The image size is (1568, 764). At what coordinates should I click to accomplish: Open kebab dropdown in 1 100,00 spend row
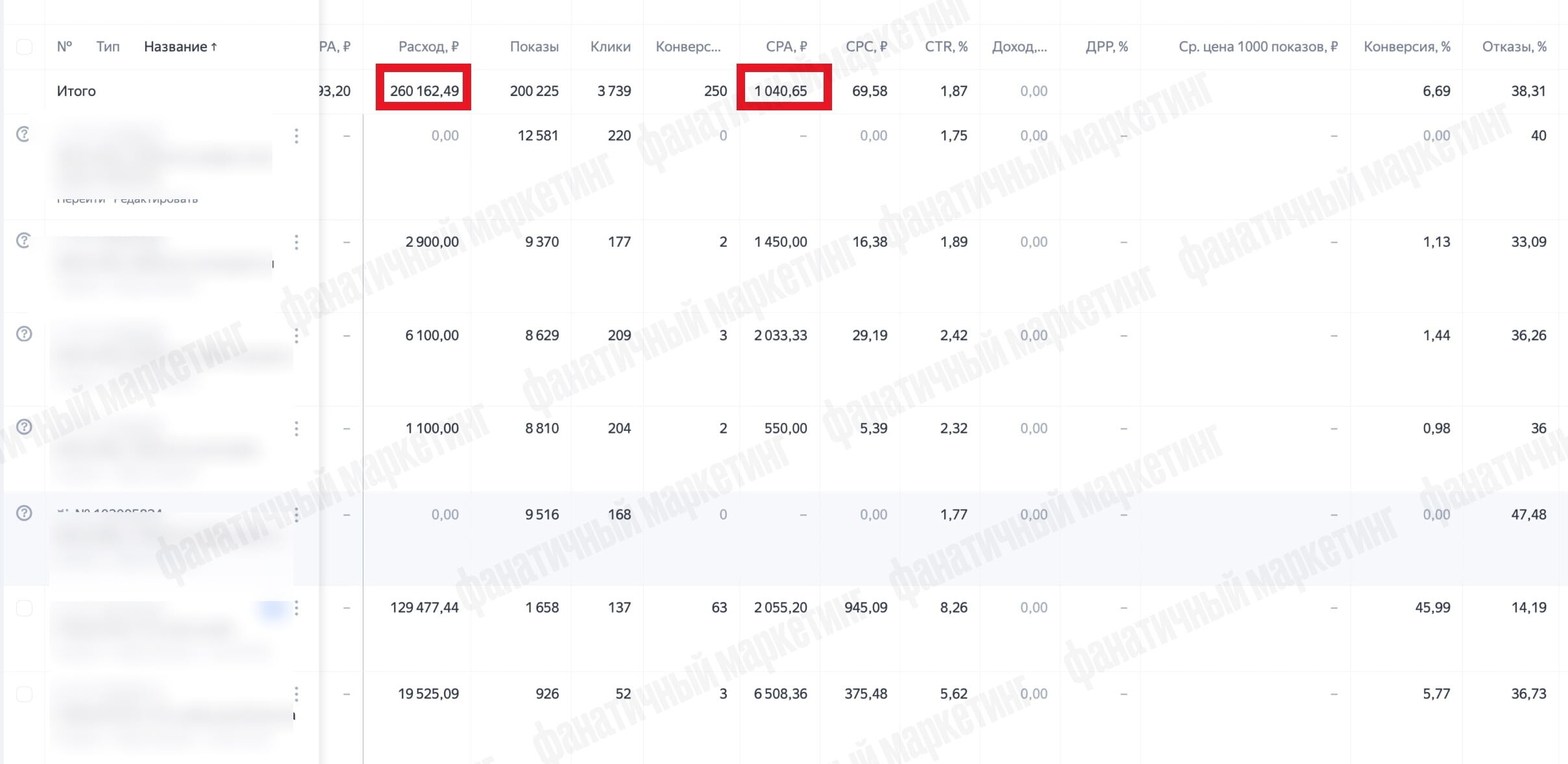pos(297,428)
